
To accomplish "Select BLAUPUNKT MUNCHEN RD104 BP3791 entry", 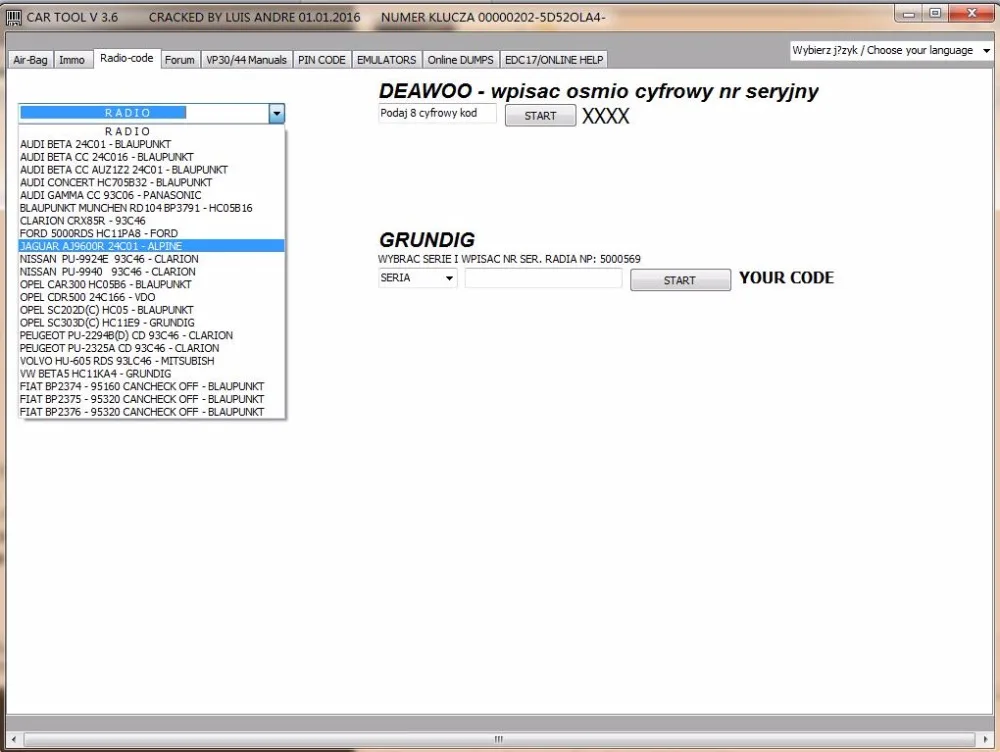I will point(152,208).
